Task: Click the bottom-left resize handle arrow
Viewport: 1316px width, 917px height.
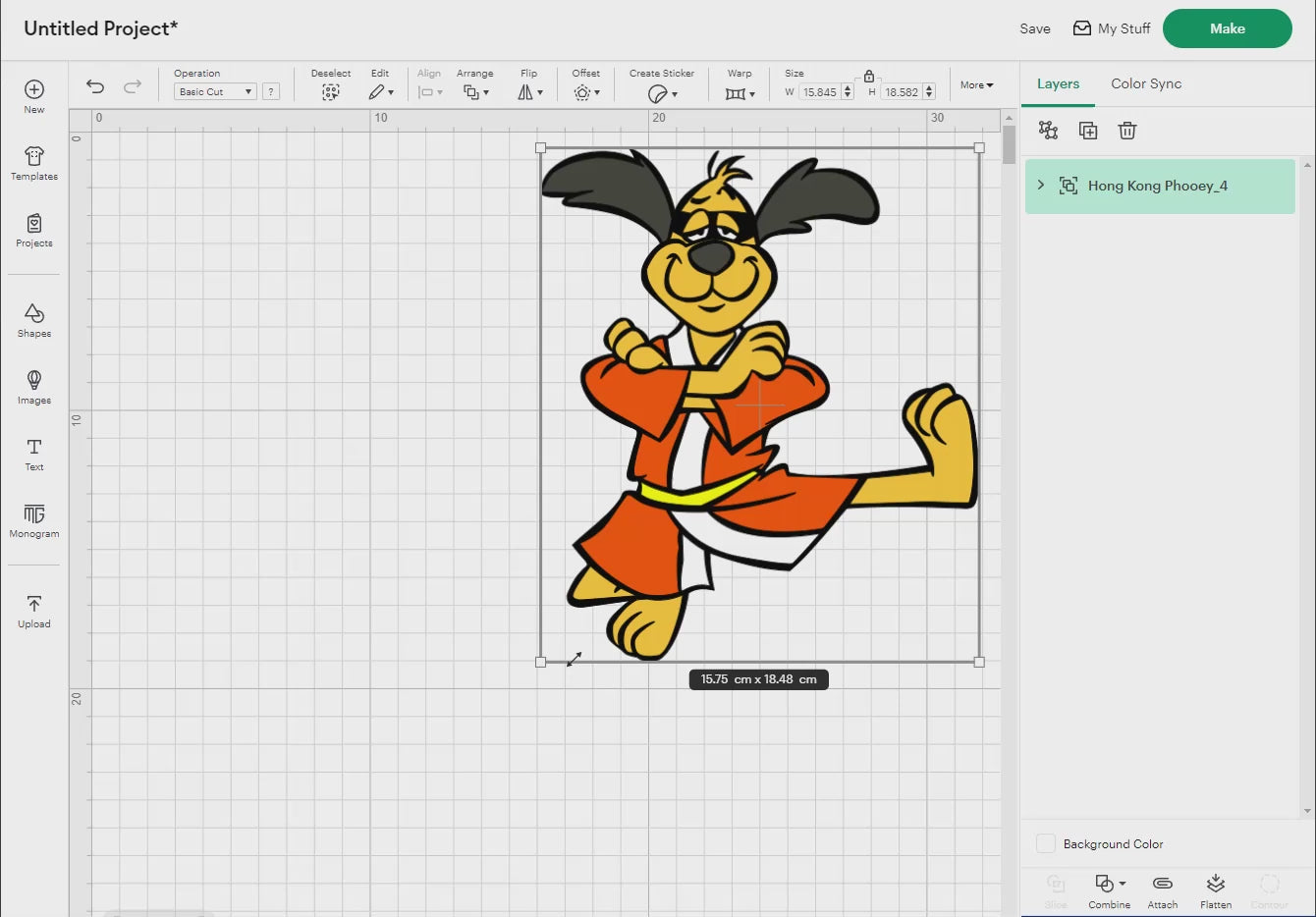Action: [575, 659]
